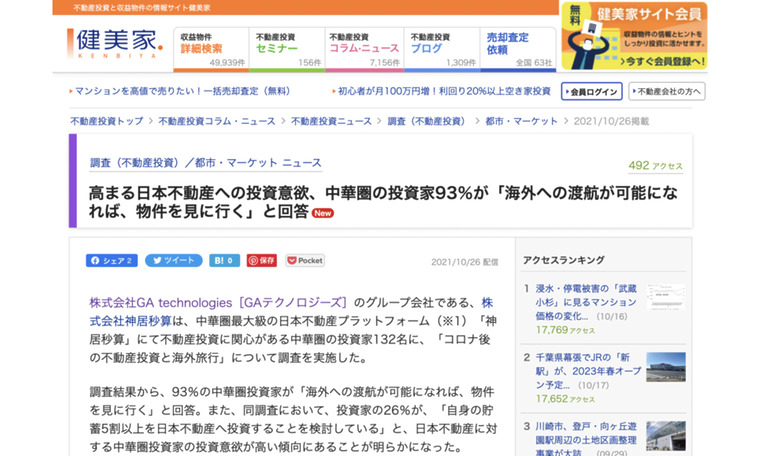Open マンション一括売却査定 link
This screenshot has height=456, width=760.
(x=183, y=91)
